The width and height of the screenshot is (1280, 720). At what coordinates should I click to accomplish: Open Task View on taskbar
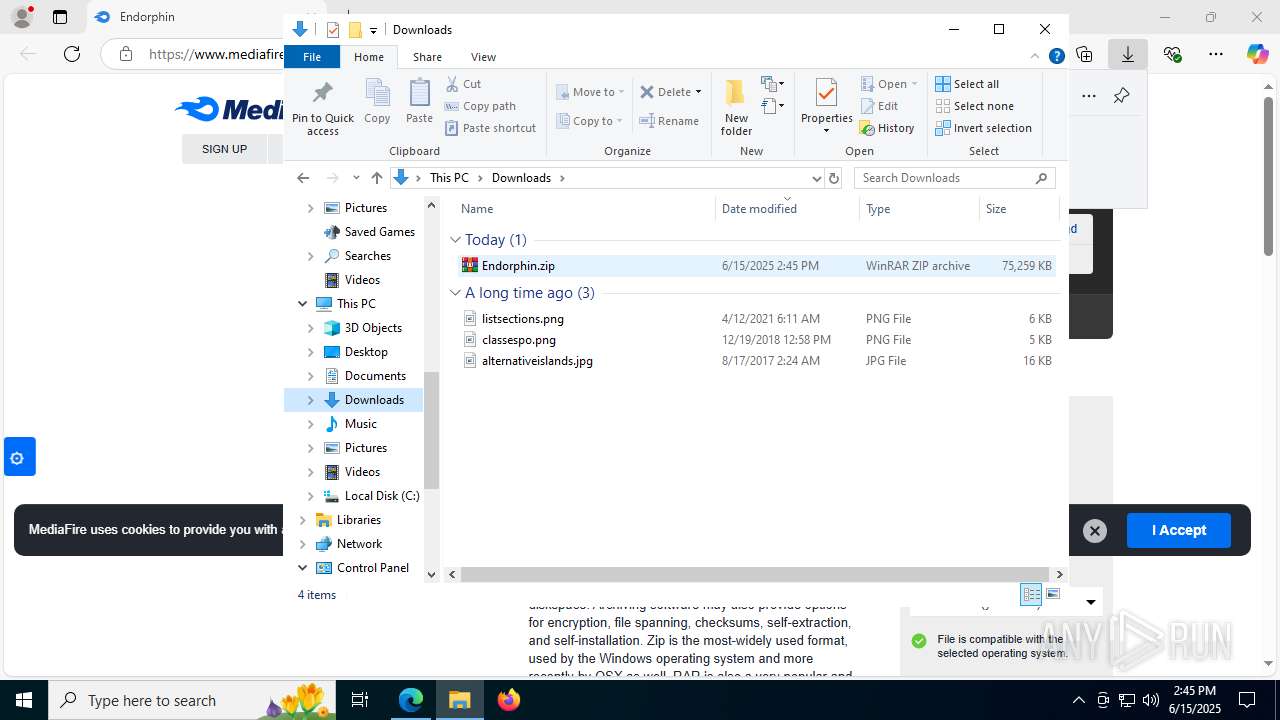tap(360, 700)
